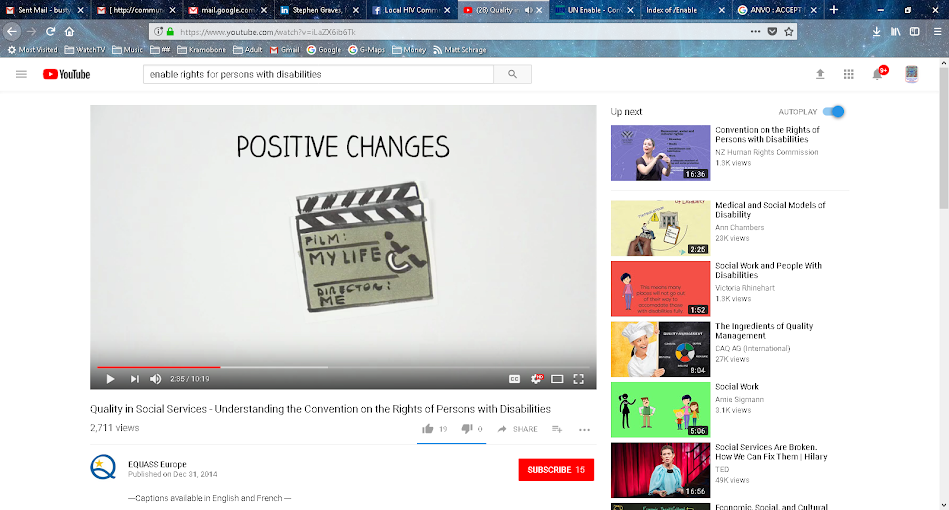Screen dimensions: 949x510
Task: Go back in browser history
Action: pos(12,31)
